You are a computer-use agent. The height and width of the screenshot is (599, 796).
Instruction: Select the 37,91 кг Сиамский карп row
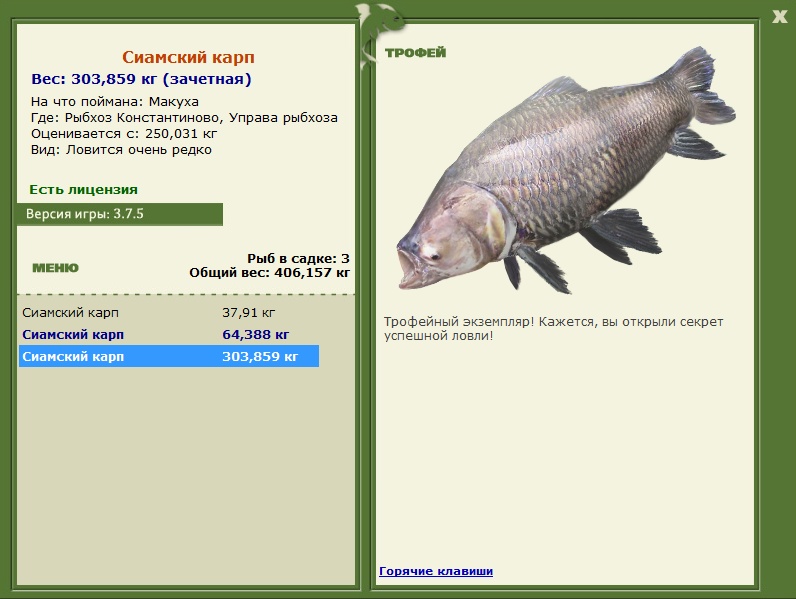[x=169, y=313]
